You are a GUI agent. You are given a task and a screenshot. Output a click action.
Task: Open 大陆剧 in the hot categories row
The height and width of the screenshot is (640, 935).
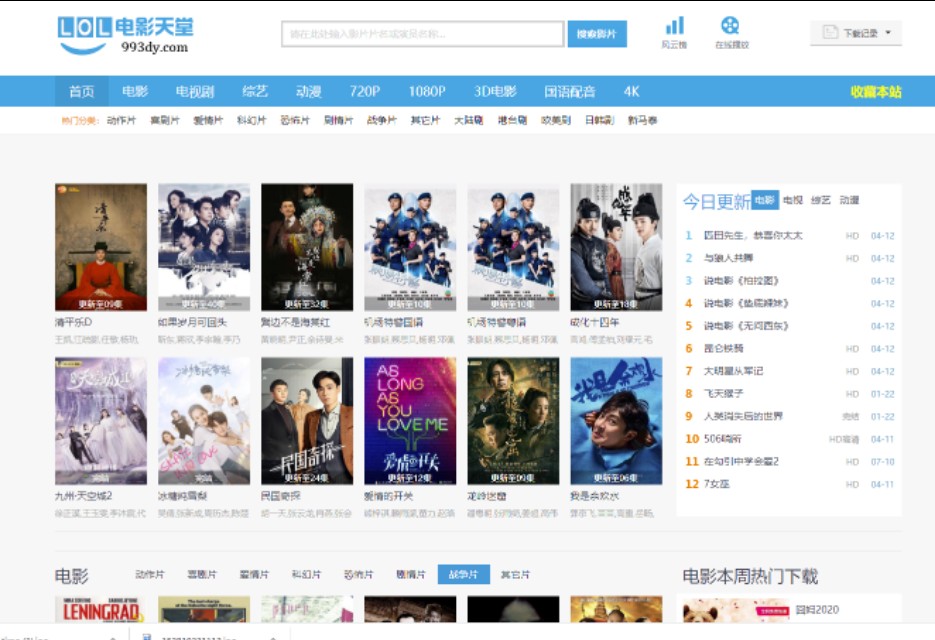click(469, 120)
